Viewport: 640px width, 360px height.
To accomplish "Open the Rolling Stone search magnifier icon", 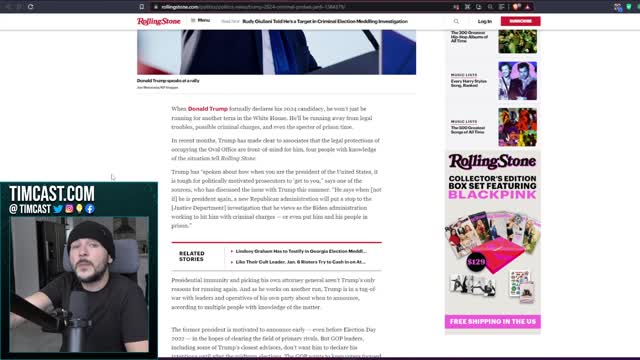I will (x=456, y=21).
